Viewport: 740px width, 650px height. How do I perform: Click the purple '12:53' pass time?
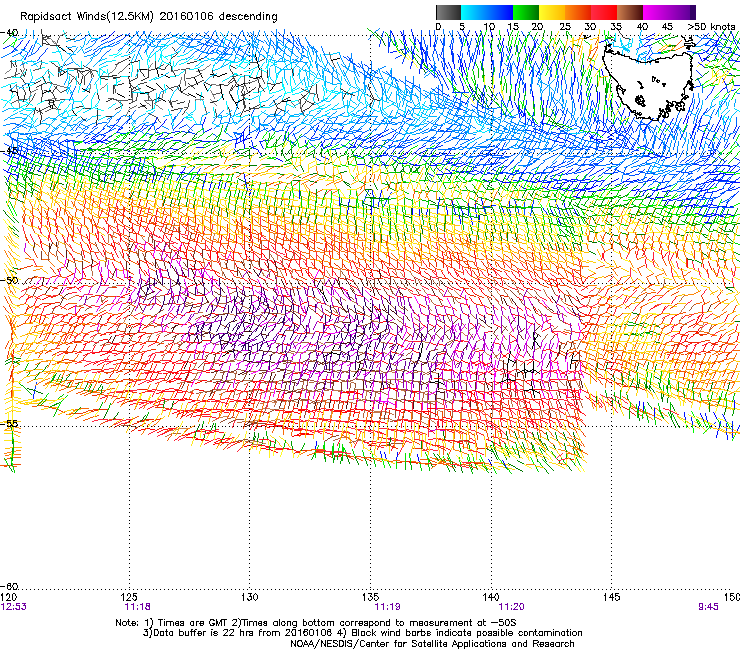(x=14, y=607)
